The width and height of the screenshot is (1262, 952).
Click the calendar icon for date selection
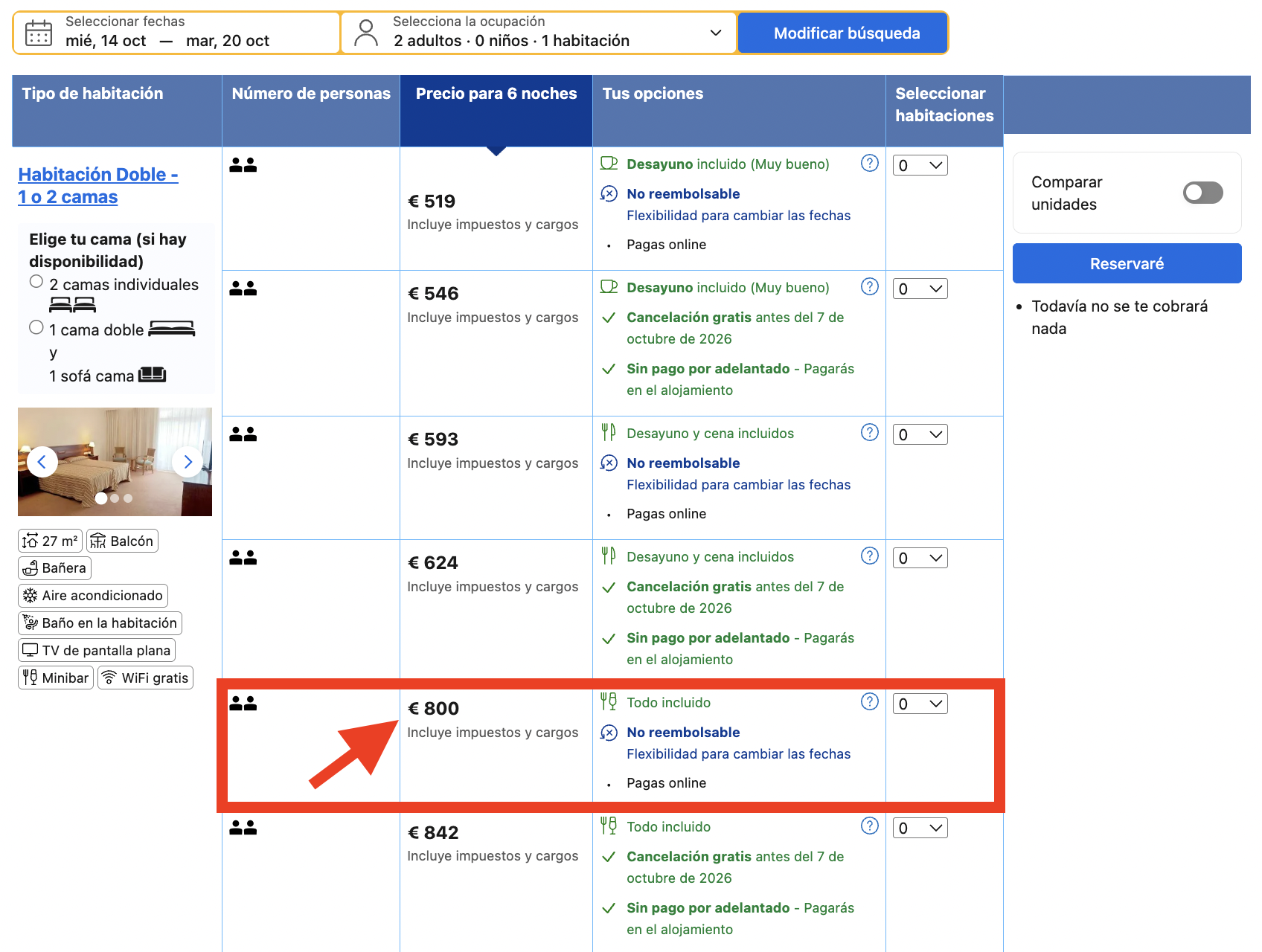[x=39, y=33]
